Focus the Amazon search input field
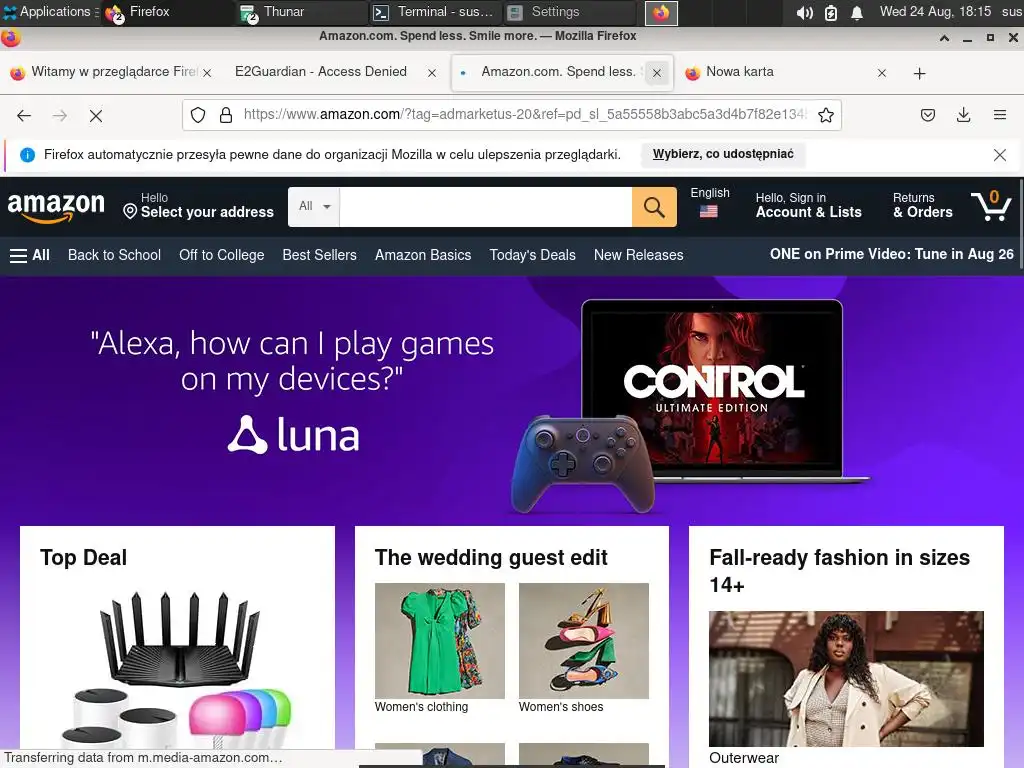1024x768 pixels. pyautogui.click(x=485, y=207)
